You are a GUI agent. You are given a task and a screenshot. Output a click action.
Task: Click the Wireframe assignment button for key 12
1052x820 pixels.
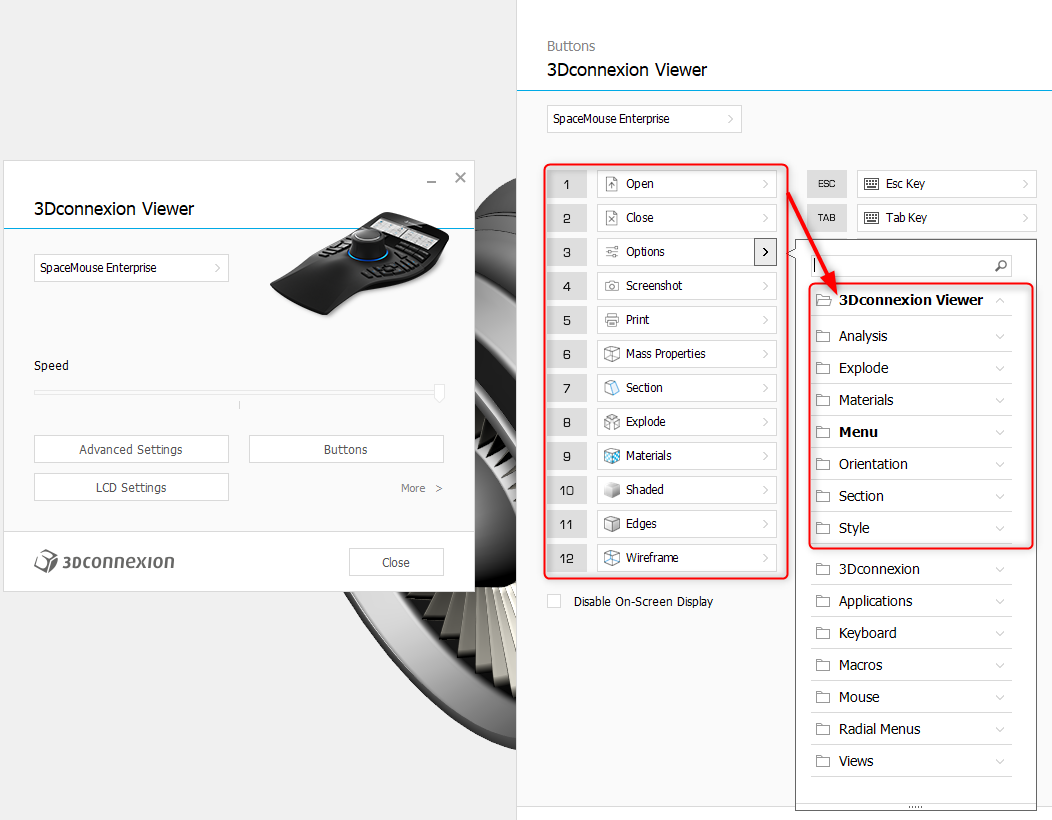[686, 558]
